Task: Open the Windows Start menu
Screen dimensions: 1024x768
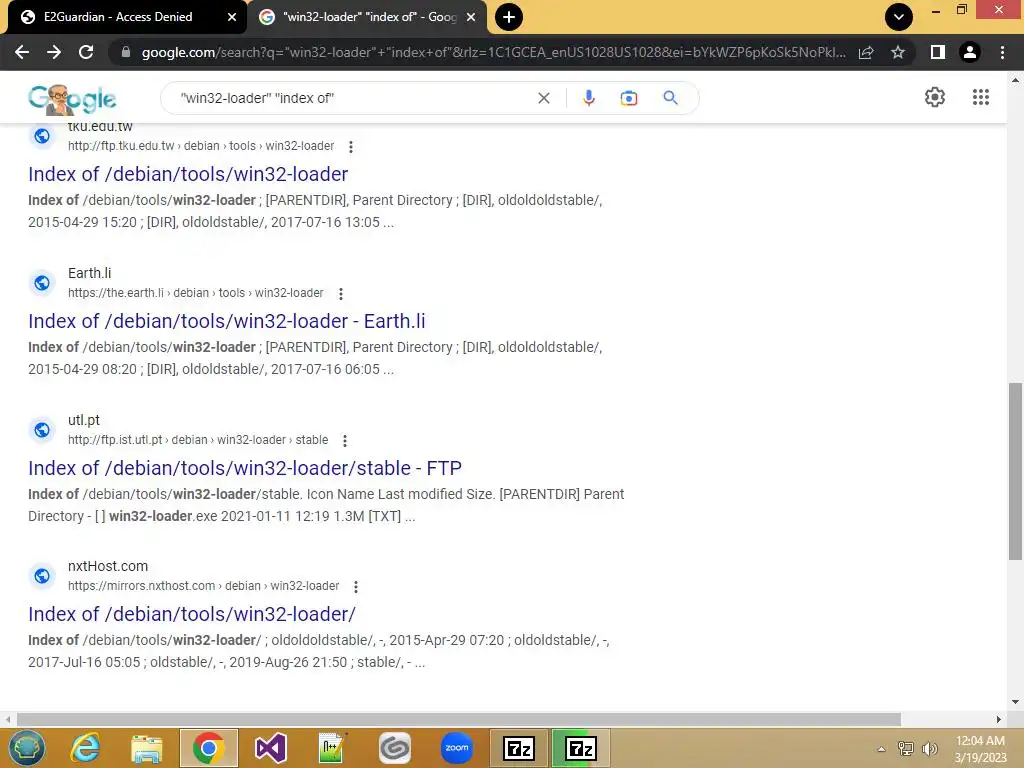Action: tap(27, 748)
